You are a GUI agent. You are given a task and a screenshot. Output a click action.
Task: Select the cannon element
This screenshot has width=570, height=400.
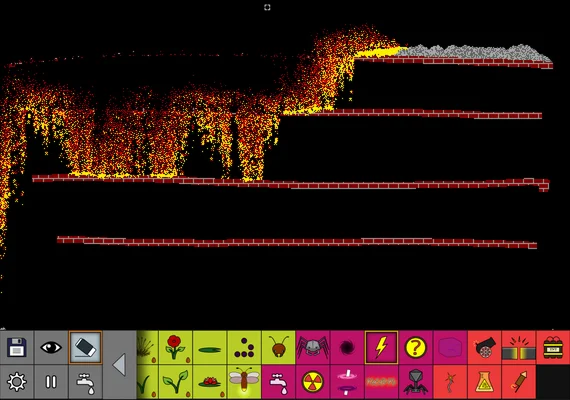tap(484, 347)
